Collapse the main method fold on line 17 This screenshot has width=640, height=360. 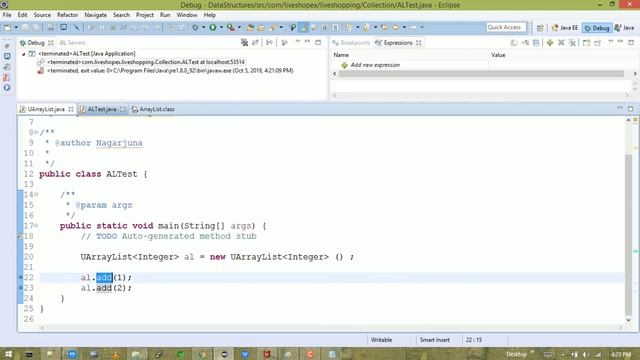point(36,225)
